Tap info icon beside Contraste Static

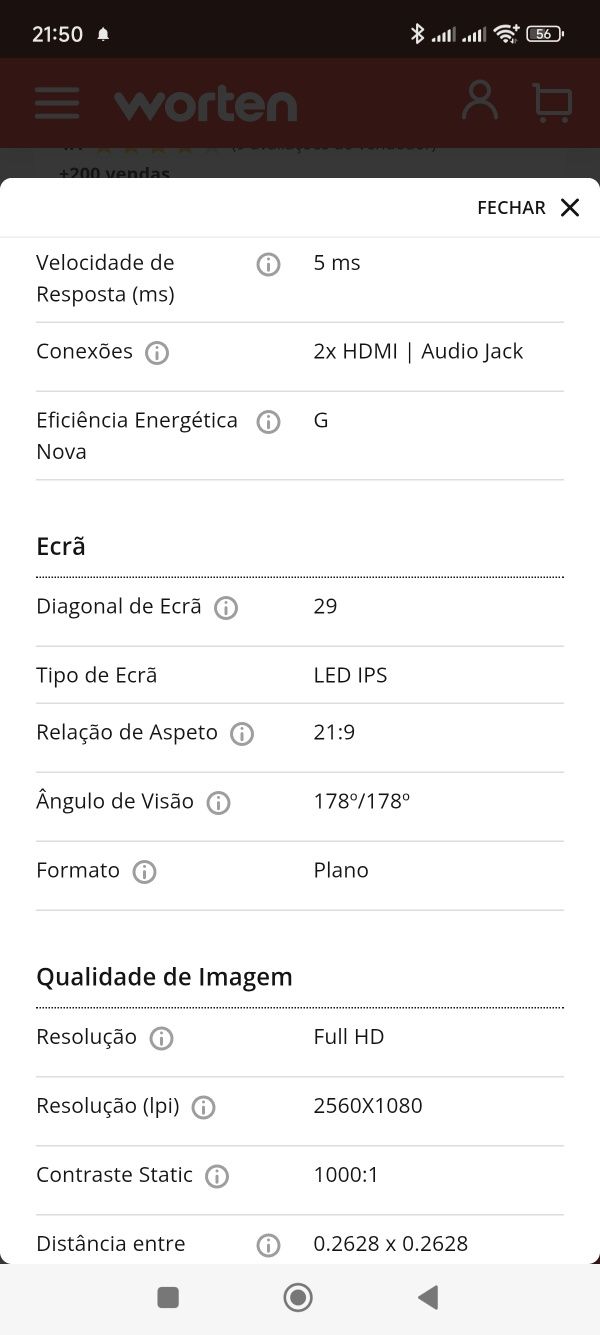point(217,1176)
